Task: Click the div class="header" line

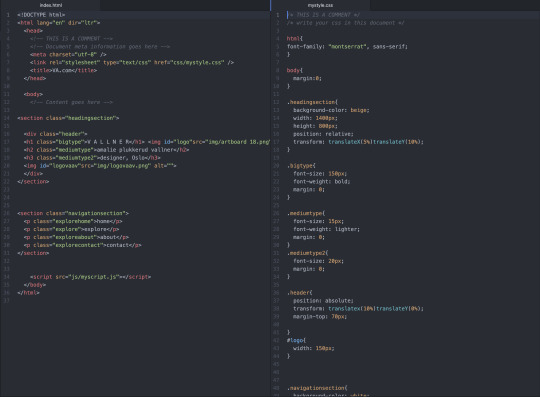Action: point(55,134)
